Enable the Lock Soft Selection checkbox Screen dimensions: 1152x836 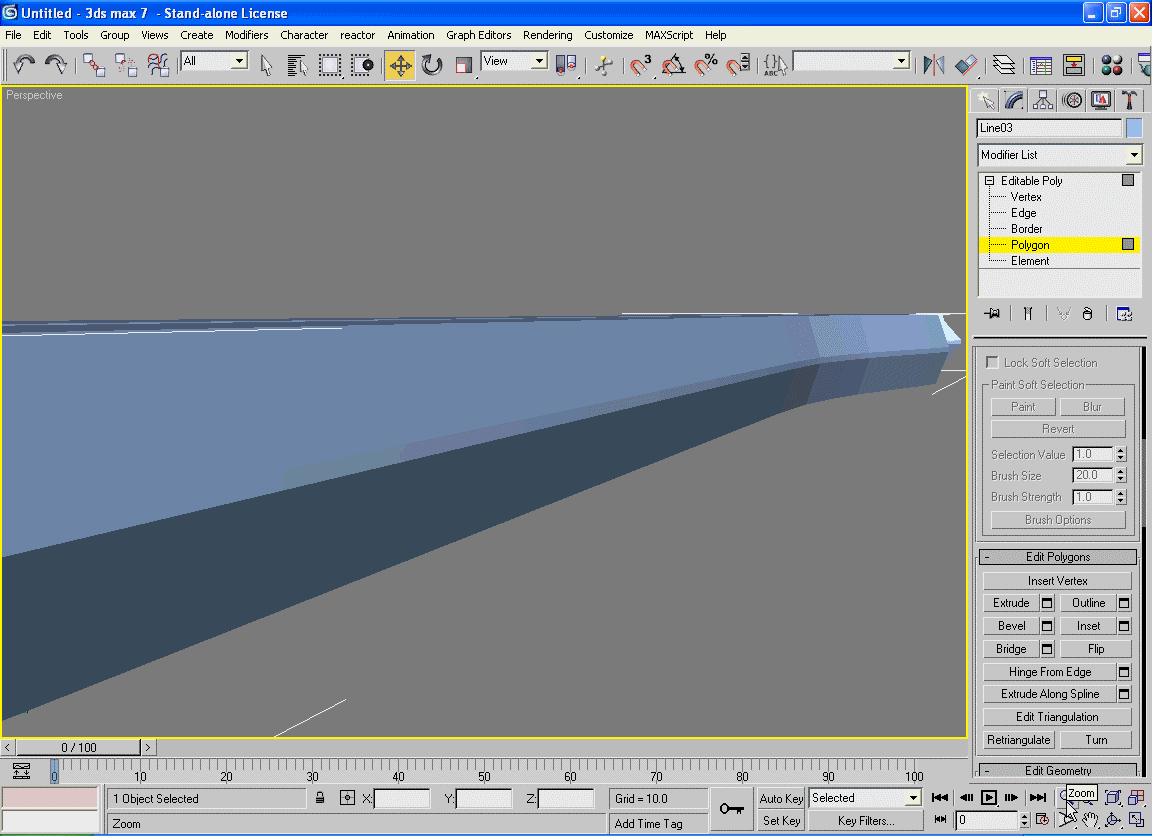pyautogui.click(x=993, y=362)
